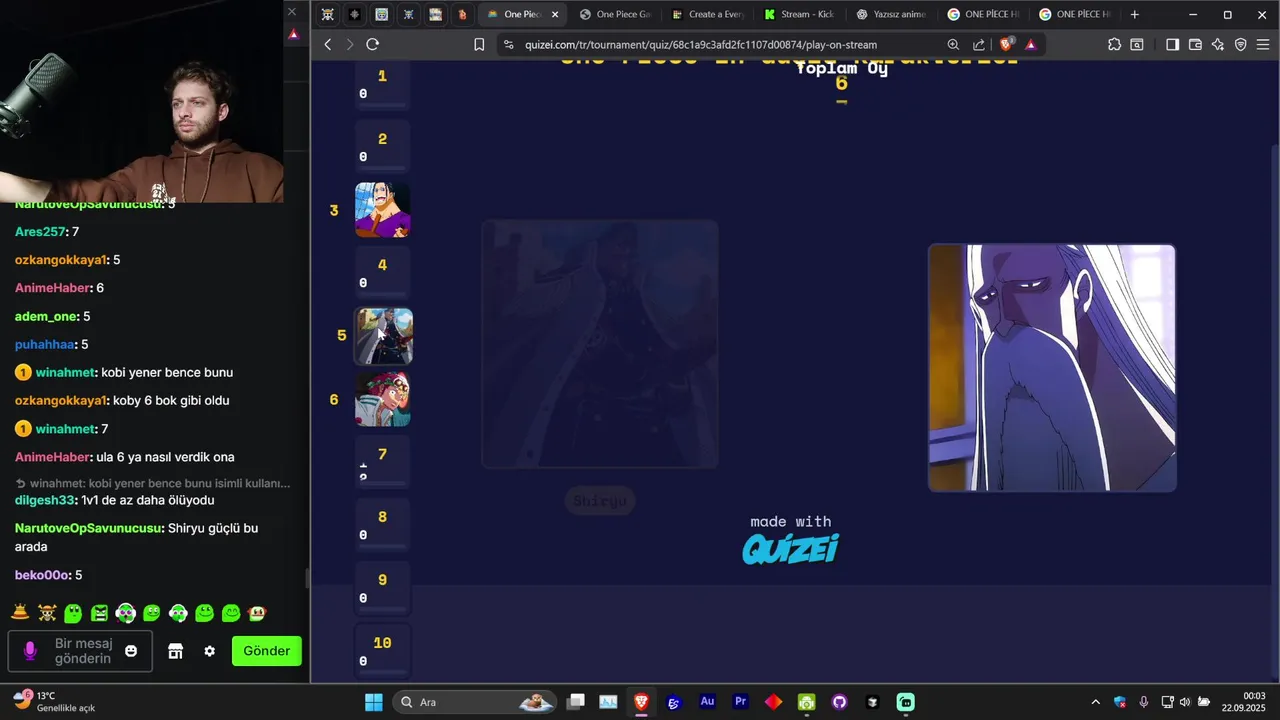Reload the Quizei page

372,44
